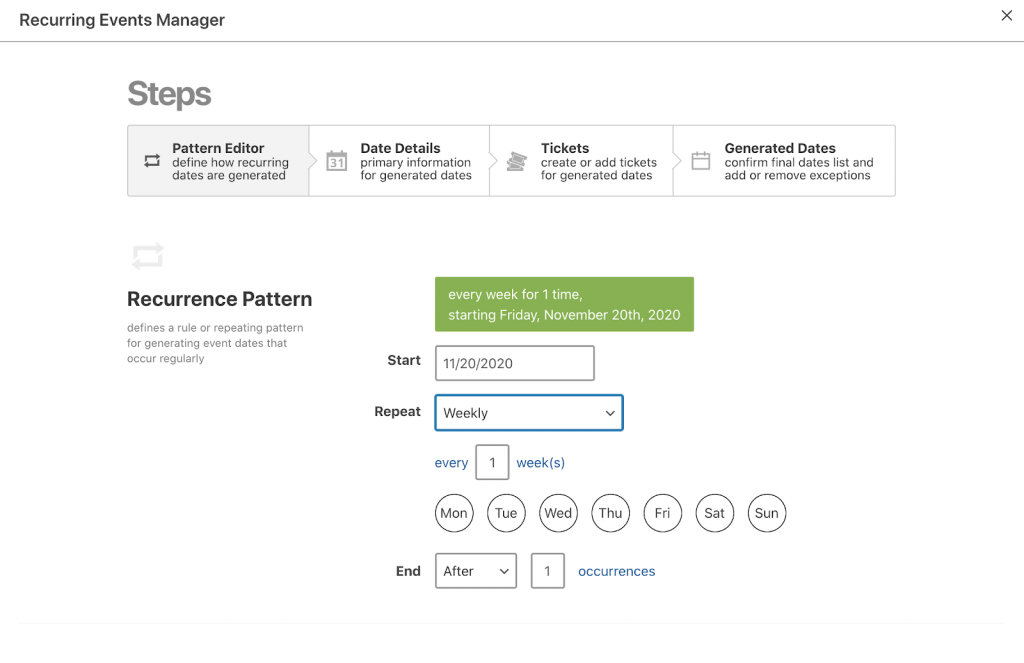Click the 'every' label
This screenshot has width=1024, height=663.
(x=451, y=463)
